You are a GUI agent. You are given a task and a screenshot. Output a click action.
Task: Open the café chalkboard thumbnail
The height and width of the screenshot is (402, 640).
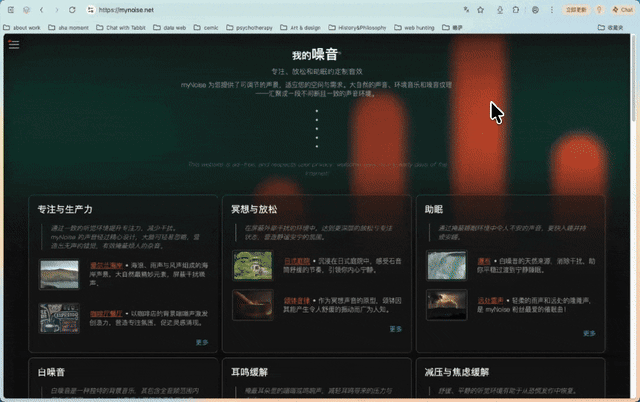pos(59,318)
